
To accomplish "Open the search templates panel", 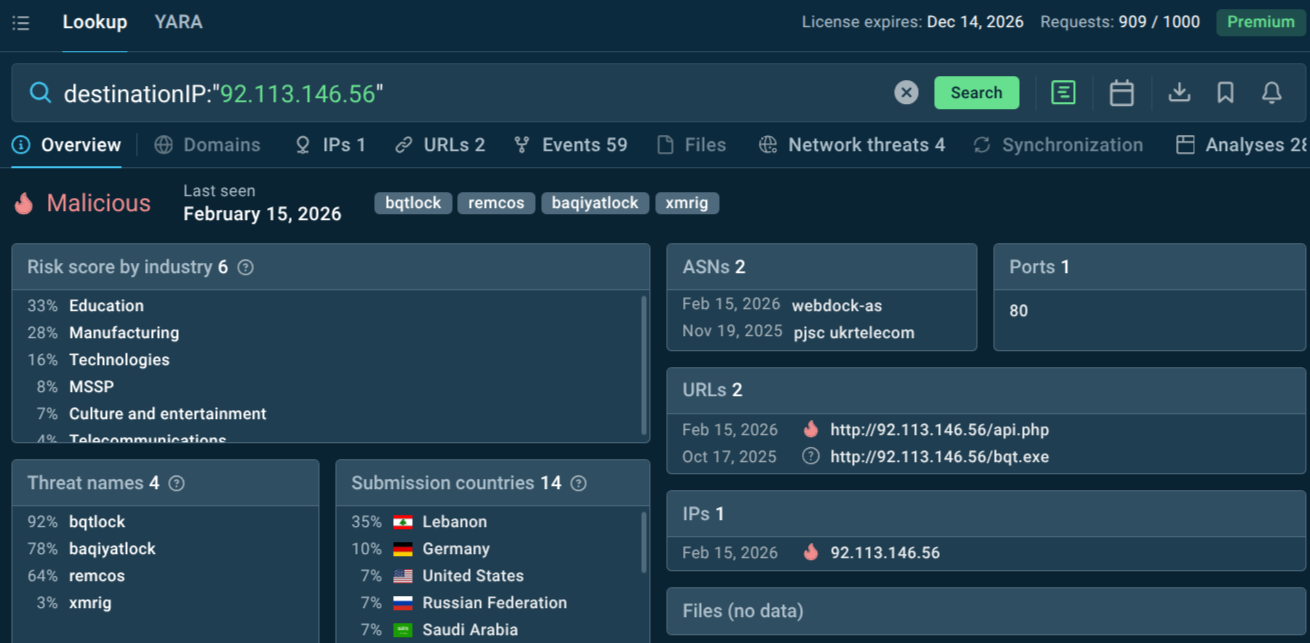I will 1063,92.
